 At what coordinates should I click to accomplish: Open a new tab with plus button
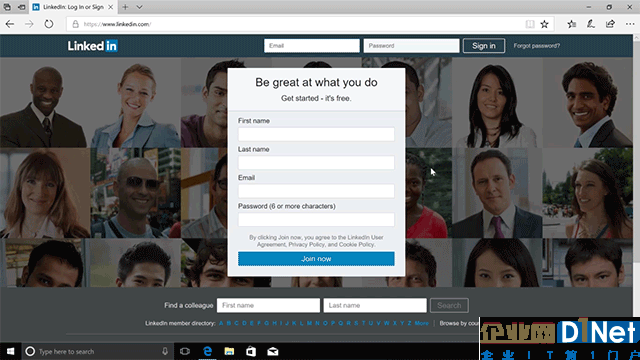125,7
